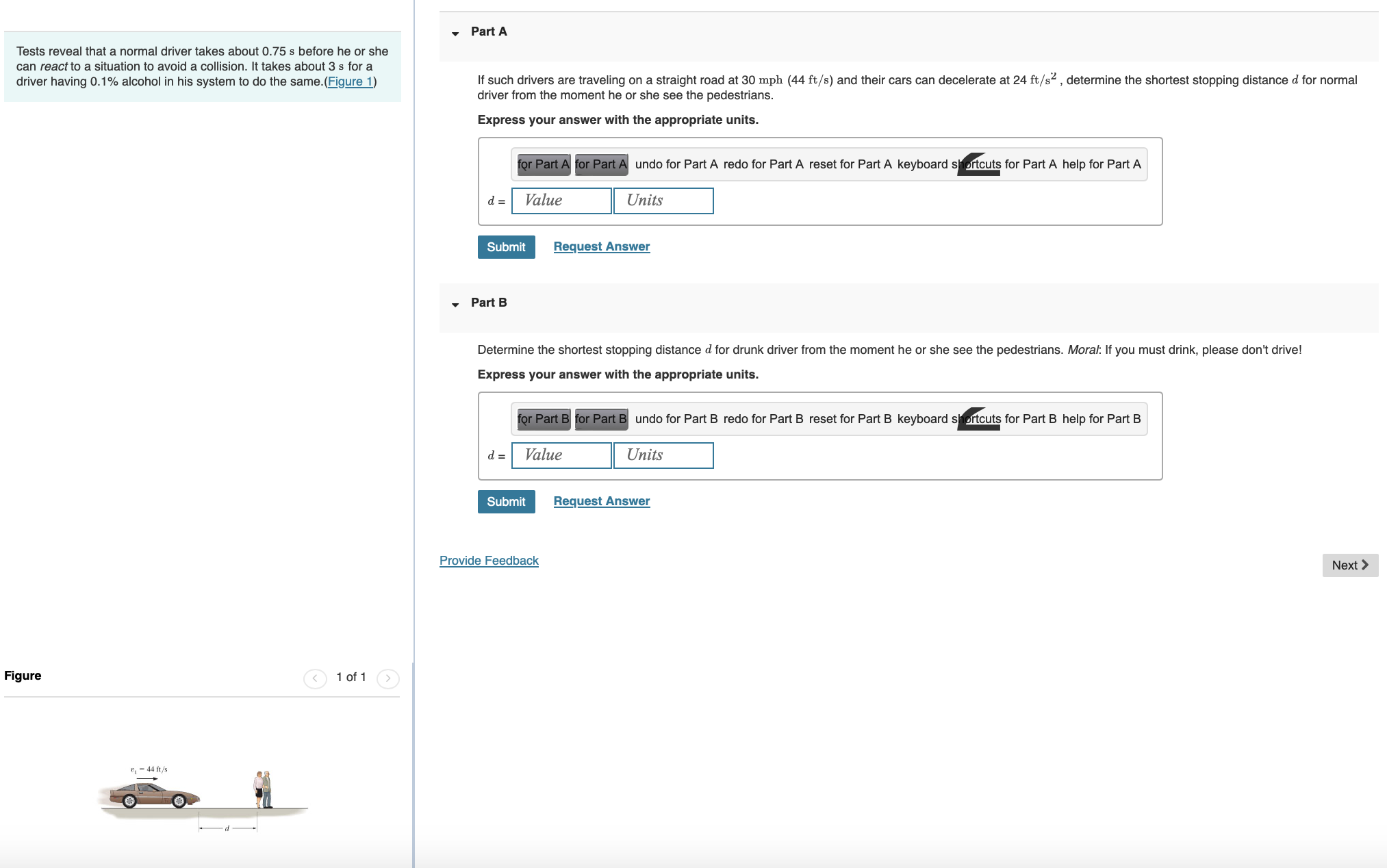The image size is (1387, 868).
Task: Open keyboard shortcuts for Part B
Action: [x=976, y=419]
